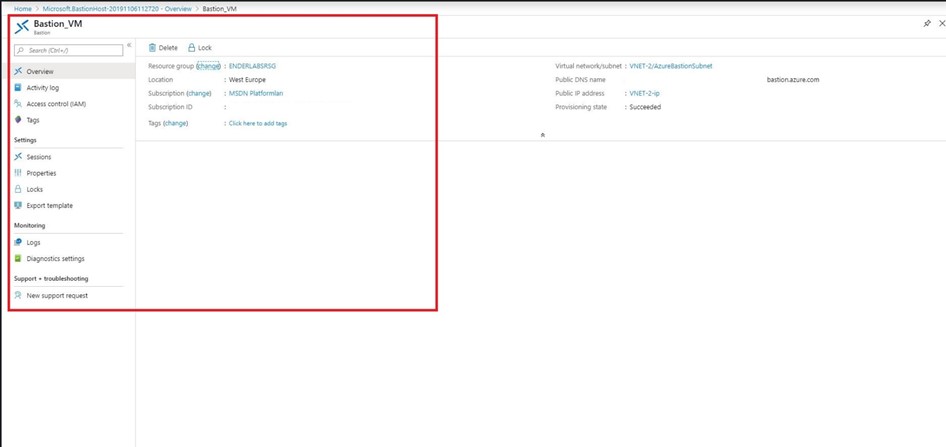Open the Microsoft.BastionHost Overview breadcrumb
Screen dimensions: 946x447
point(117,9)
